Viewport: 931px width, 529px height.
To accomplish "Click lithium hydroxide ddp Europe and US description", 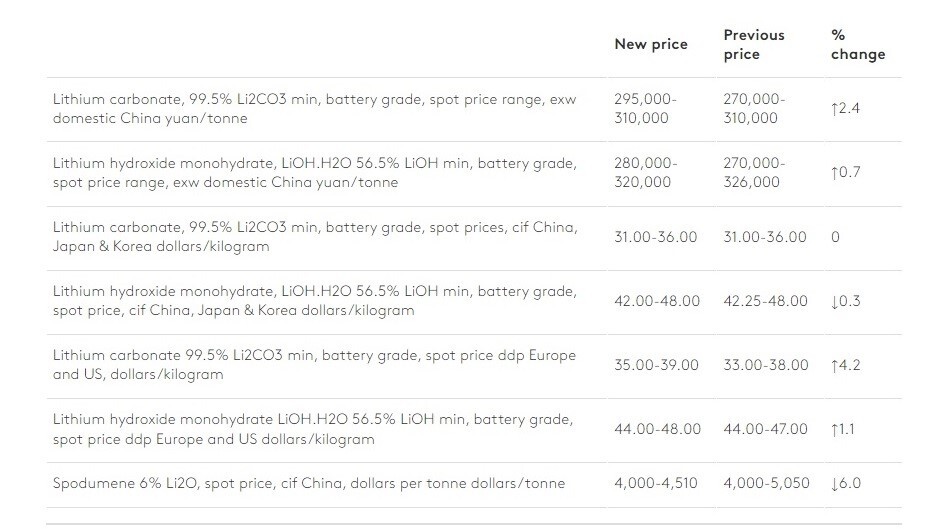I will pyautogui.click(x=313, y=429).
